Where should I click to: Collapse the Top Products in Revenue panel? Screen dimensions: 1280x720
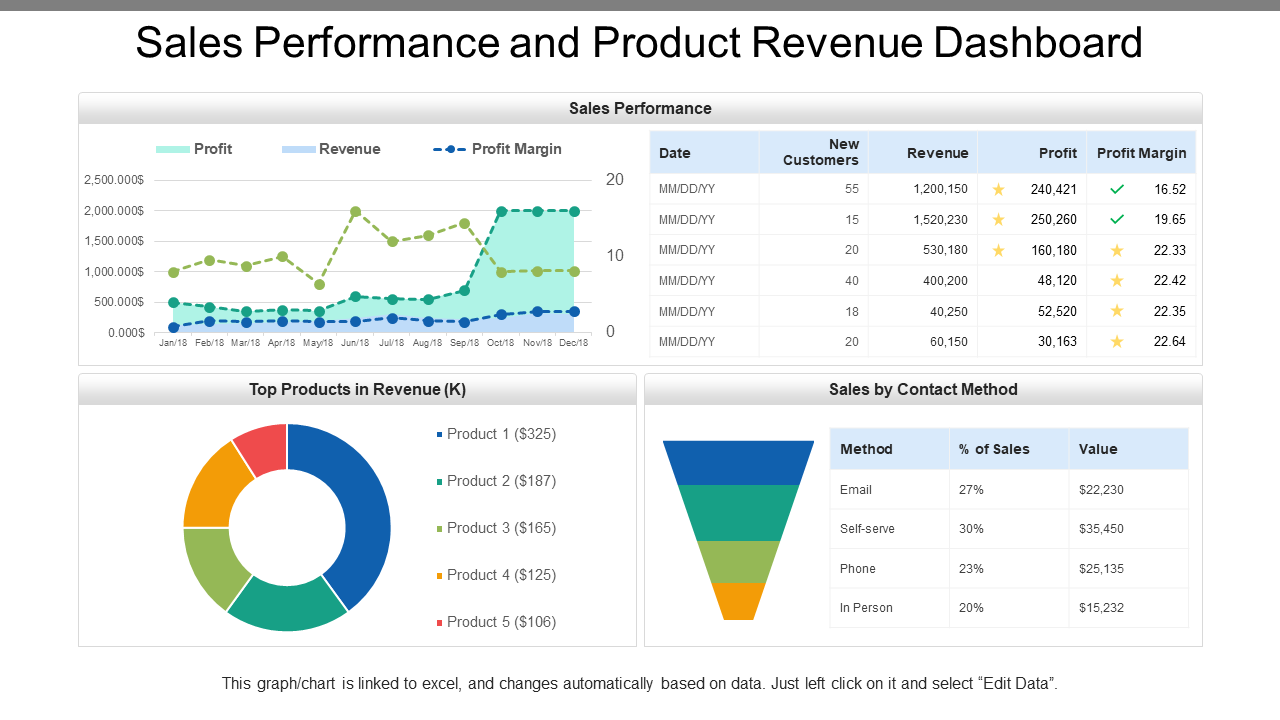(356, 389)
